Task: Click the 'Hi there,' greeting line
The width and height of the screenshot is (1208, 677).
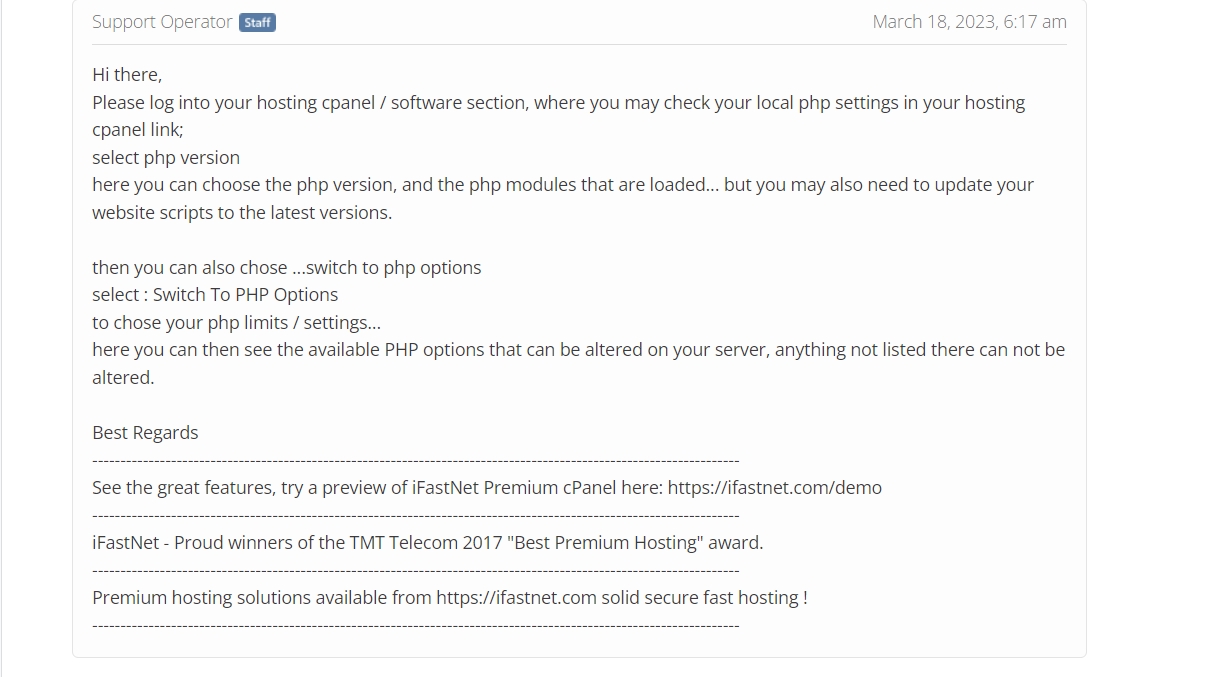Action: [x=127, y=75]
